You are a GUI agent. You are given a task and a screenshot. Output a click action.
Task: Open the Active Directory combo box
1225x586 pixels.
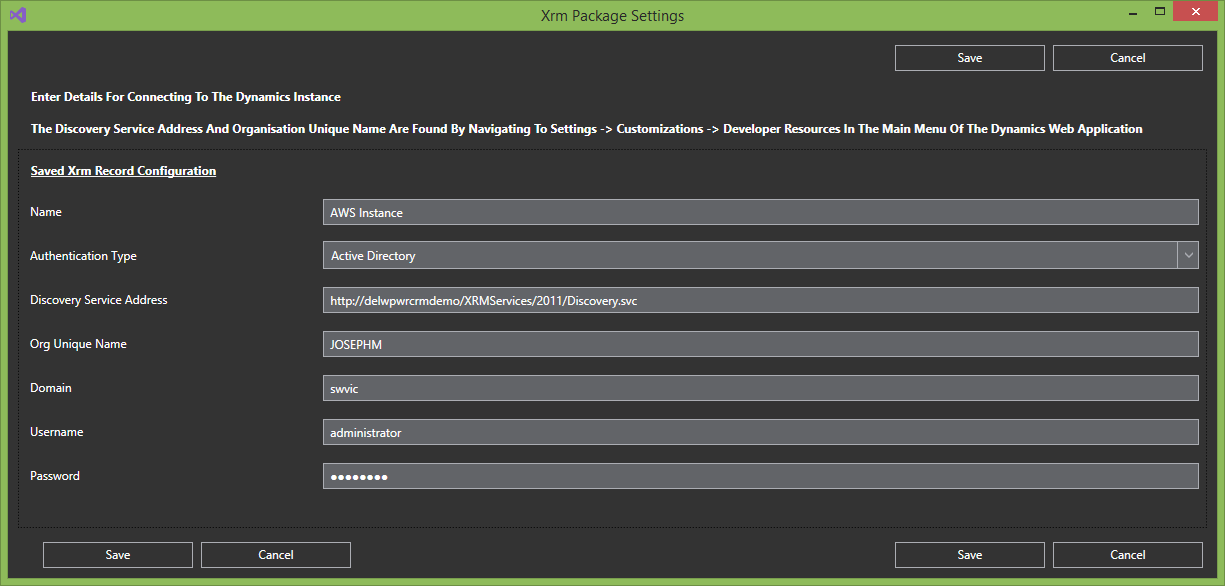click(750, 256)
